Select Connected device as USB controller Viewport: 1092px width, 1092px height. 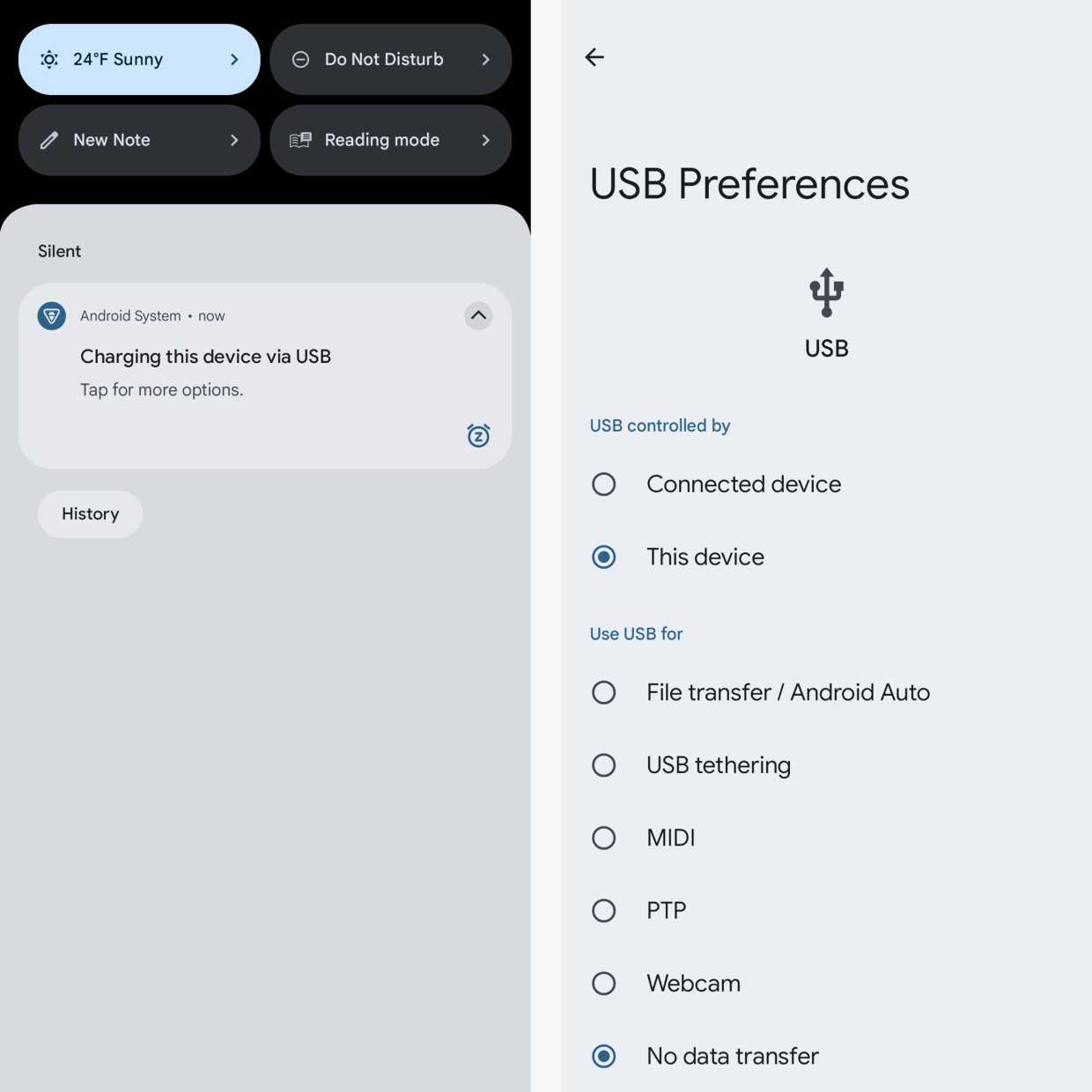pos(603,483)
